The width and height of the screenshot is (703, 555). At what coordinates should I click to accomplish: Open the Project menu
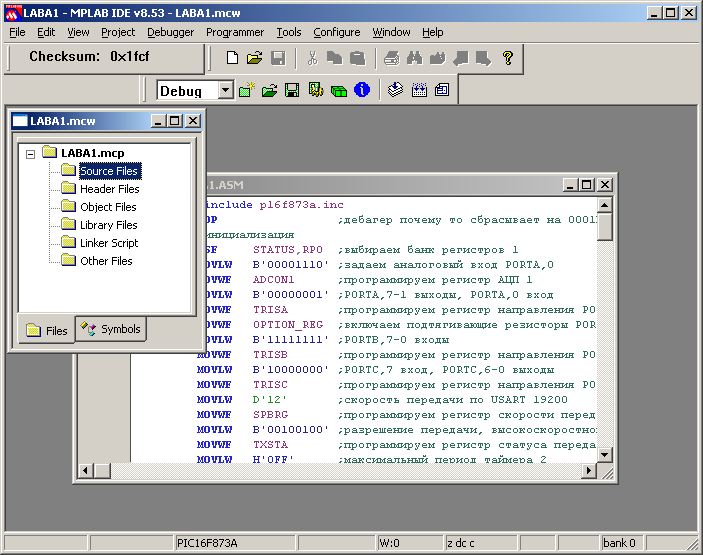click(x=118, y=32)
